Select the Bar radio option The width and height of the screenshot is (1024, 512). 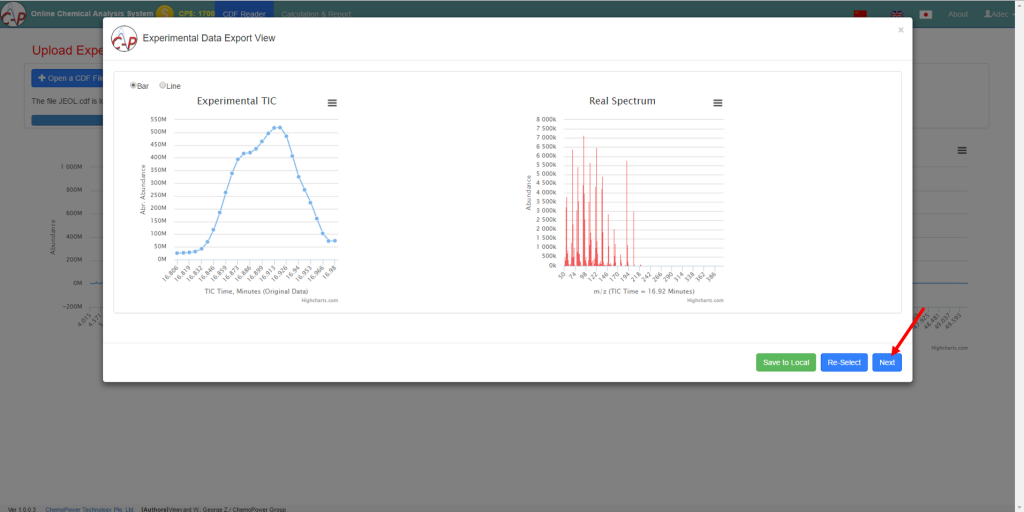click(134, 86)
